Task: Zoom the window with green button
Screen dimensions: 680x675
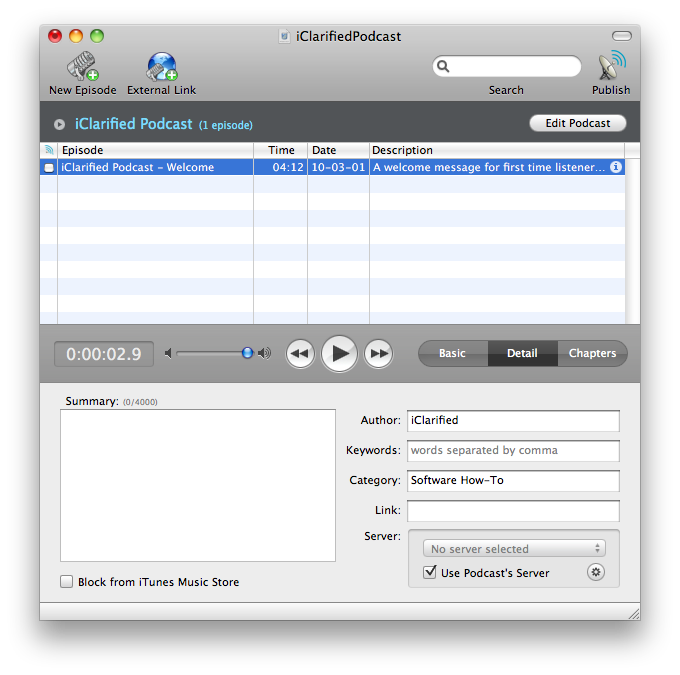Action: [97, 36]
